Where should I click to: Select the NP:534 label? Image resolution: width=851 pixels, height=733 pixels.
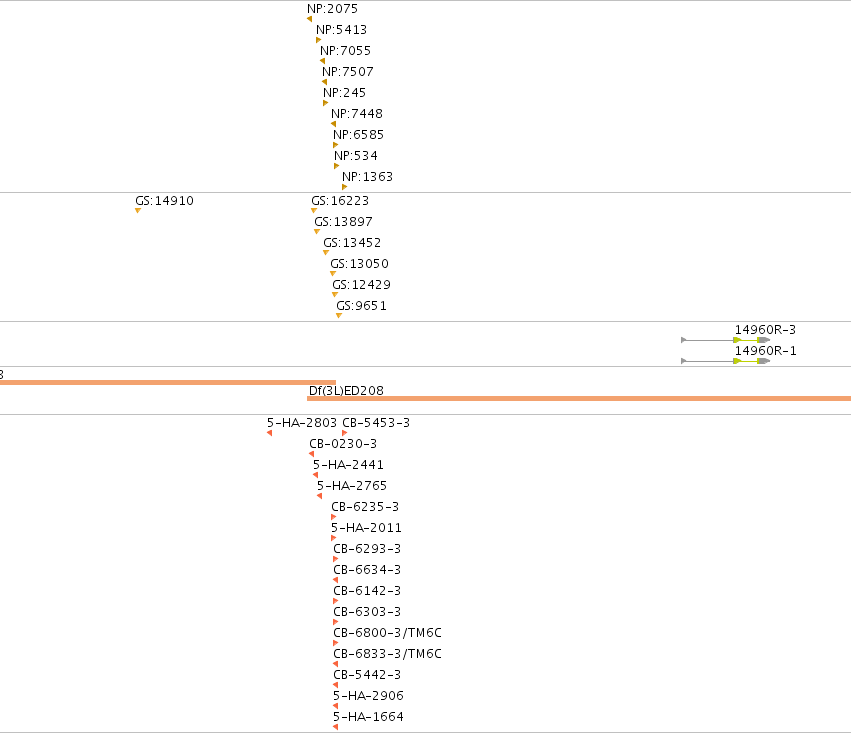355,156
